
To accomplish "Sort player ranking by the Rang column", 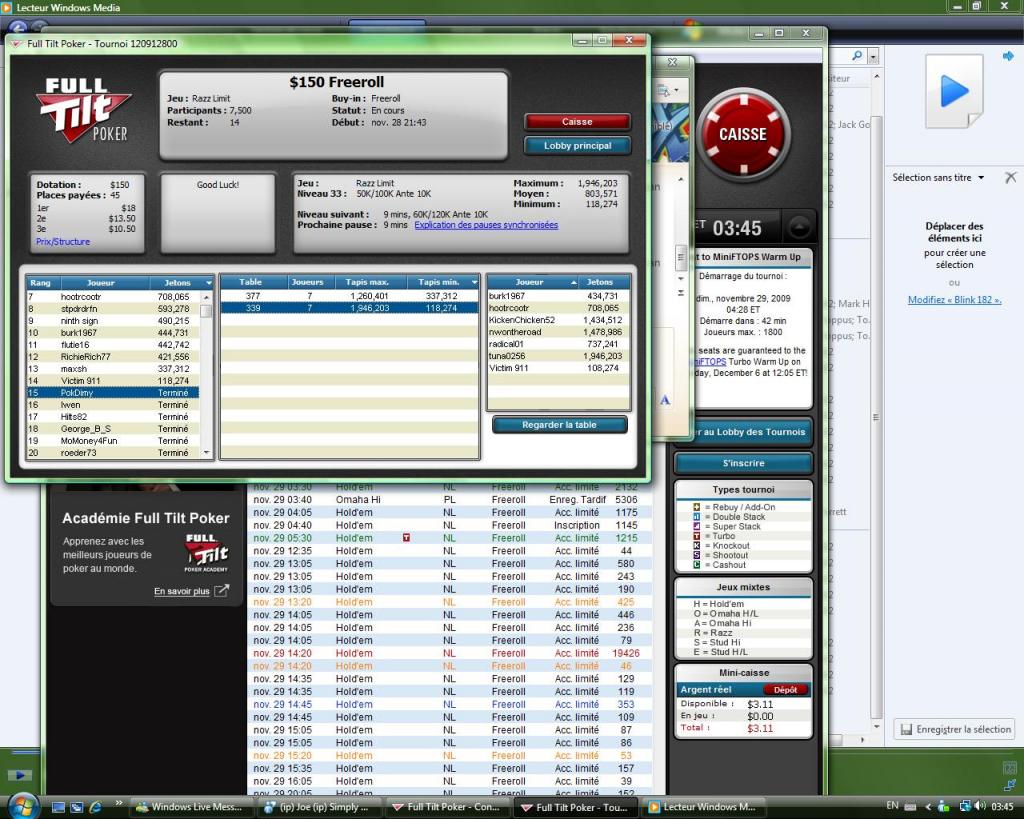I will (x=40, y=283).
